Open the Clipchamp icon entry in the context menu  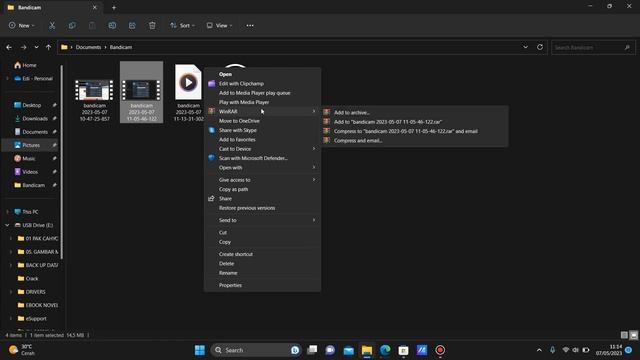click(211, 84)
